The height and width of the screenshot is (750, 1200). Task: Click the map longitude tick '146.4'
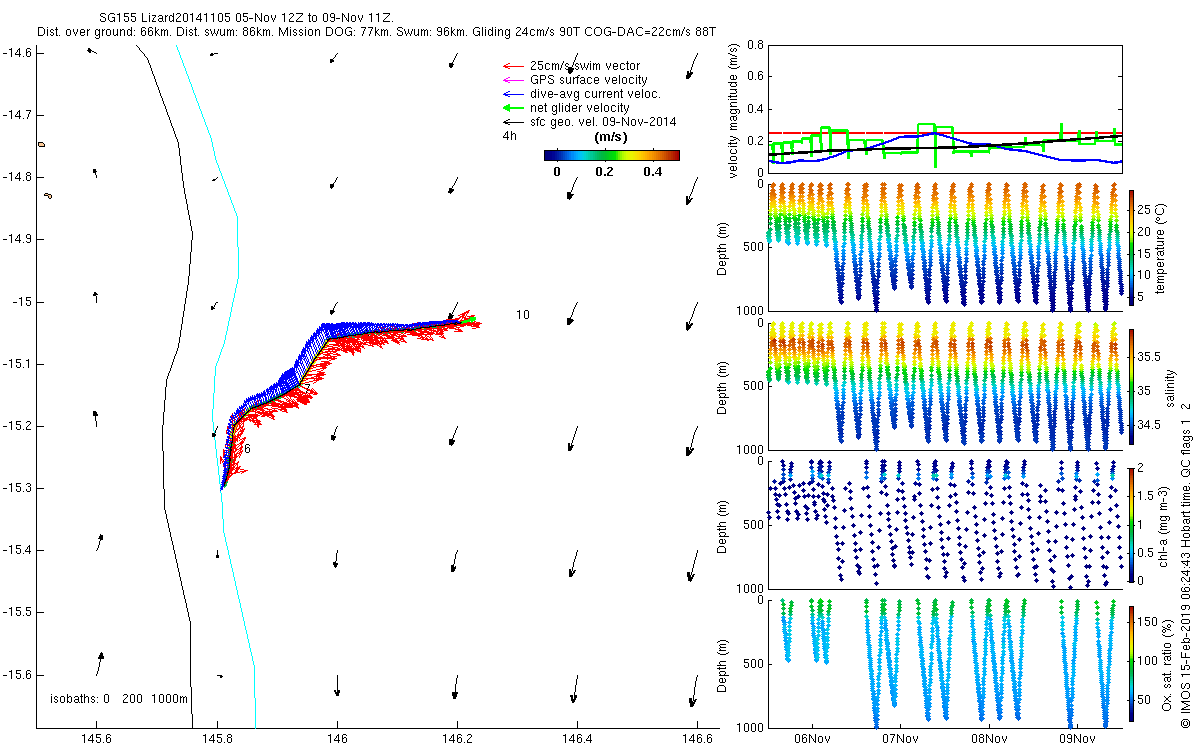point(577,739)
